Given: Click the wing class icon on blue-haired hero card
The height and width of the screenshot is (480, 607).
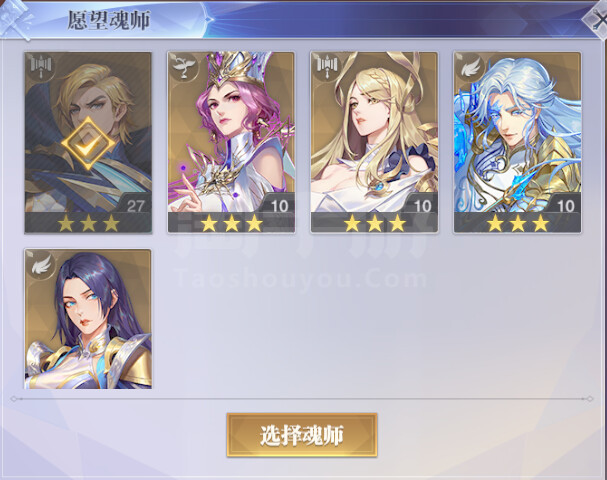Looking at the screenshot, I should pos(470,66).
